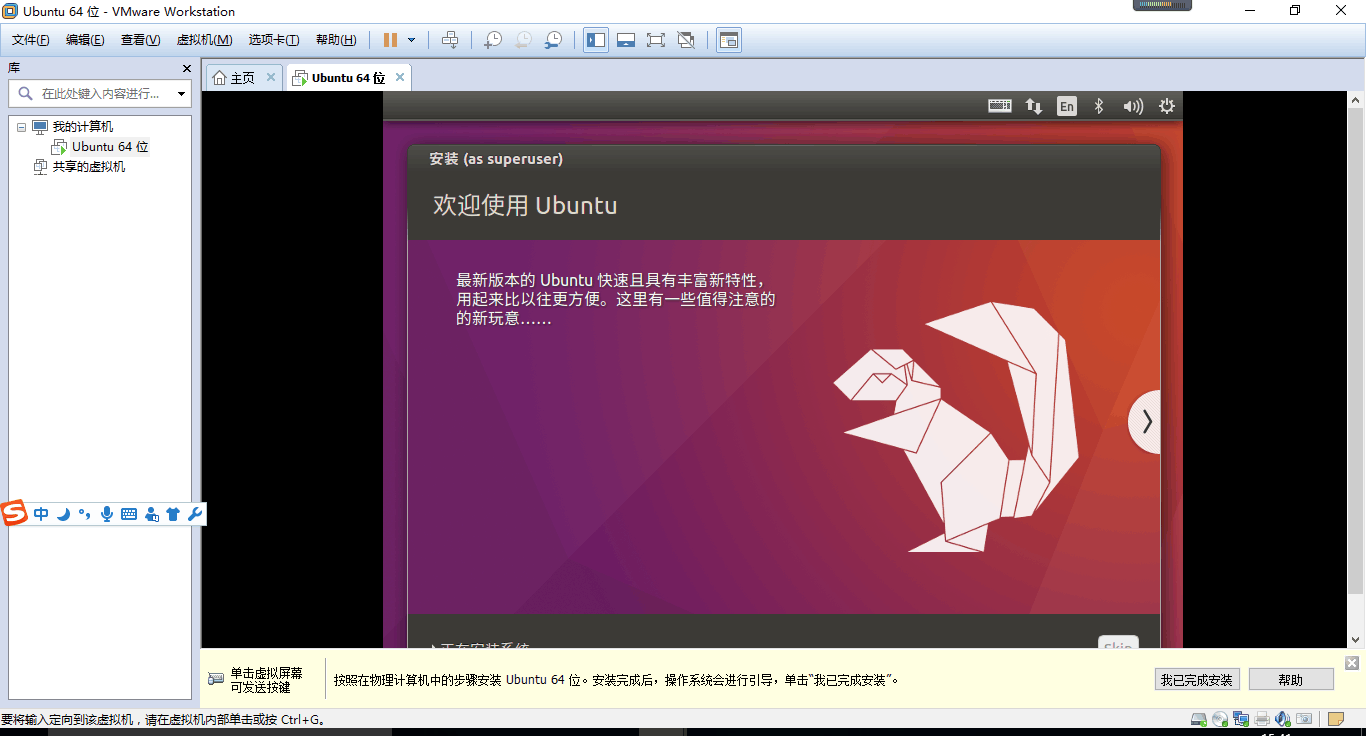This screenshot has width=1366, height=736.
Task: Open the 编辑(E) menu
Action: point(85,40)
